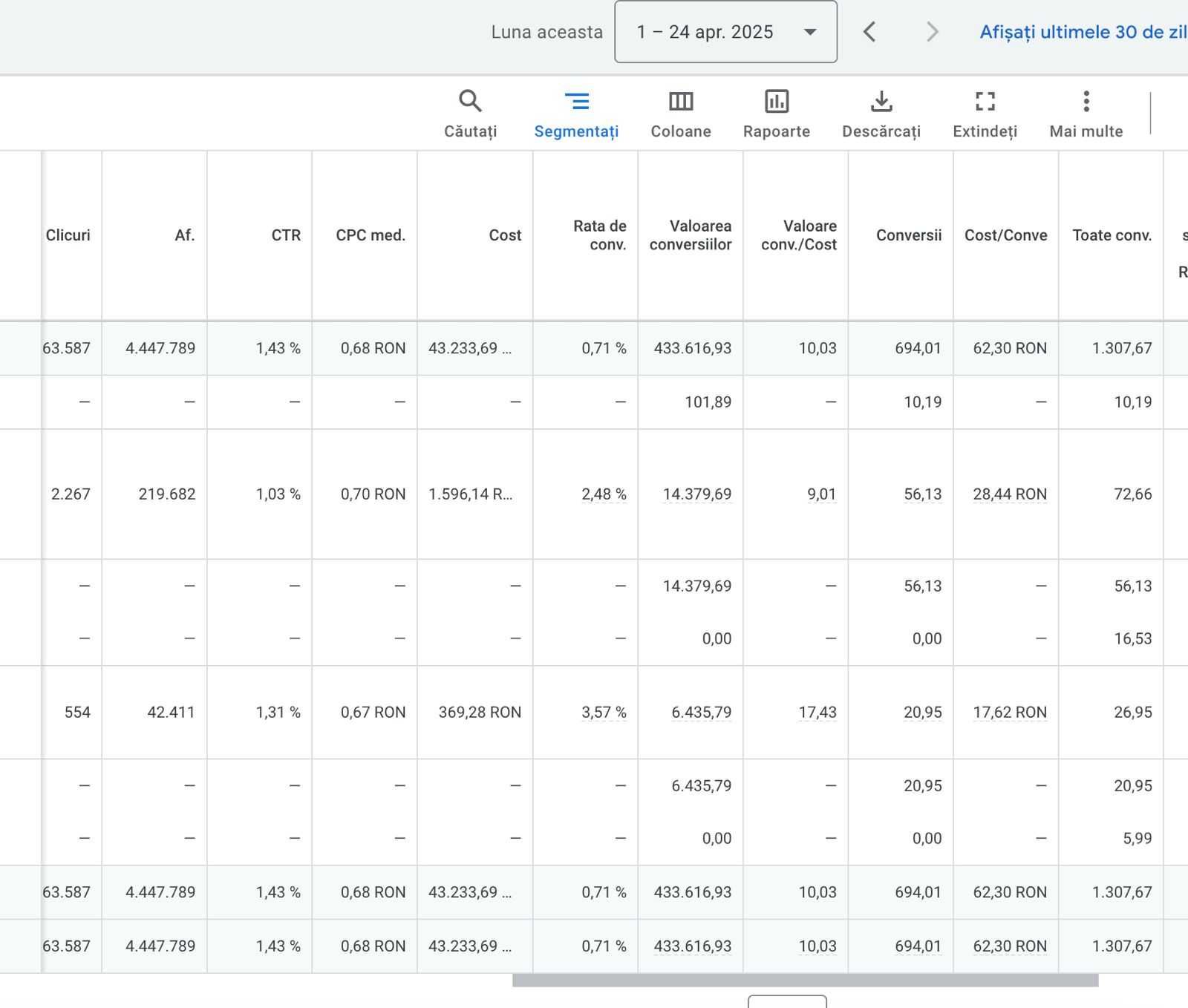Click the 1.596,14 R... cost cell
This screenshot has height=1008, width=1188.
tap(471, 494)
